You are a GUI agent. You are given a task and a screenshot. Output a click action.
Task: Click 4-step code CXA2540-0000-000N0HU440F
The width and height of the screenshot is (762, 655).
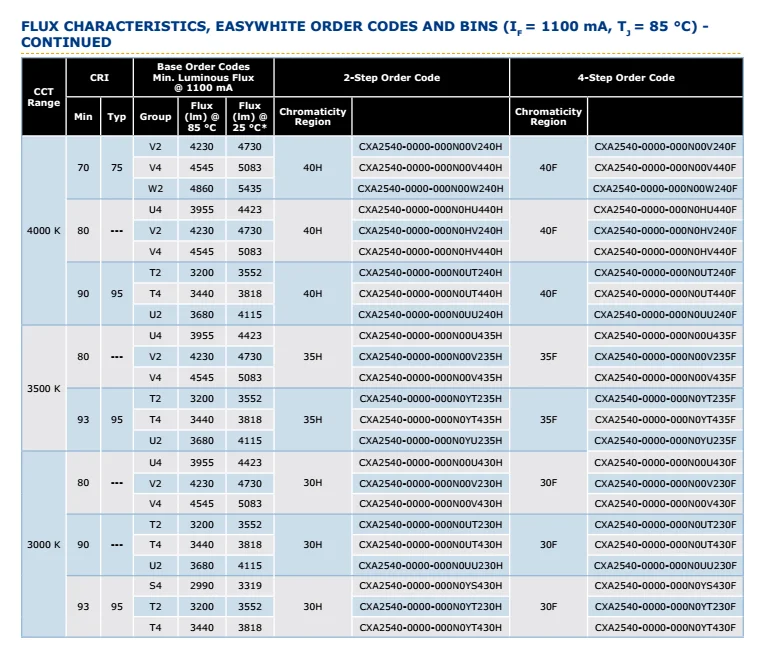665,210
